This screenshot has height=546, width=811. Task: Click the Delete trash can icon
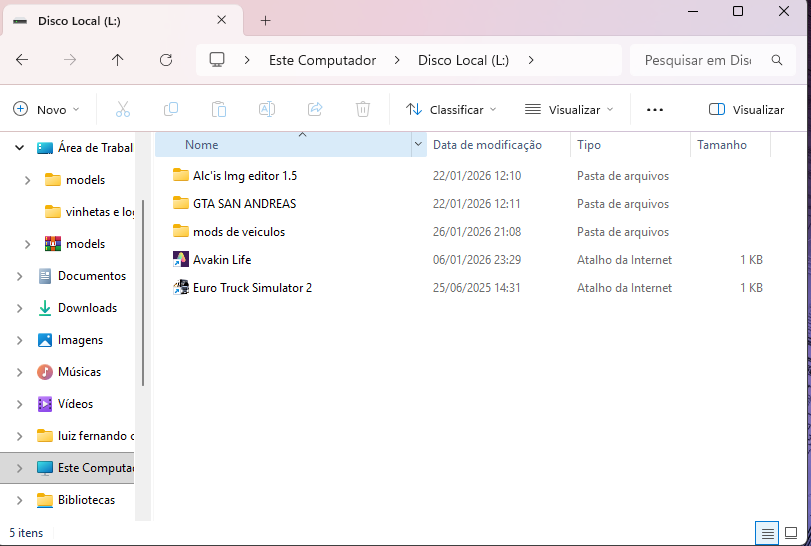tap(364, 109)
